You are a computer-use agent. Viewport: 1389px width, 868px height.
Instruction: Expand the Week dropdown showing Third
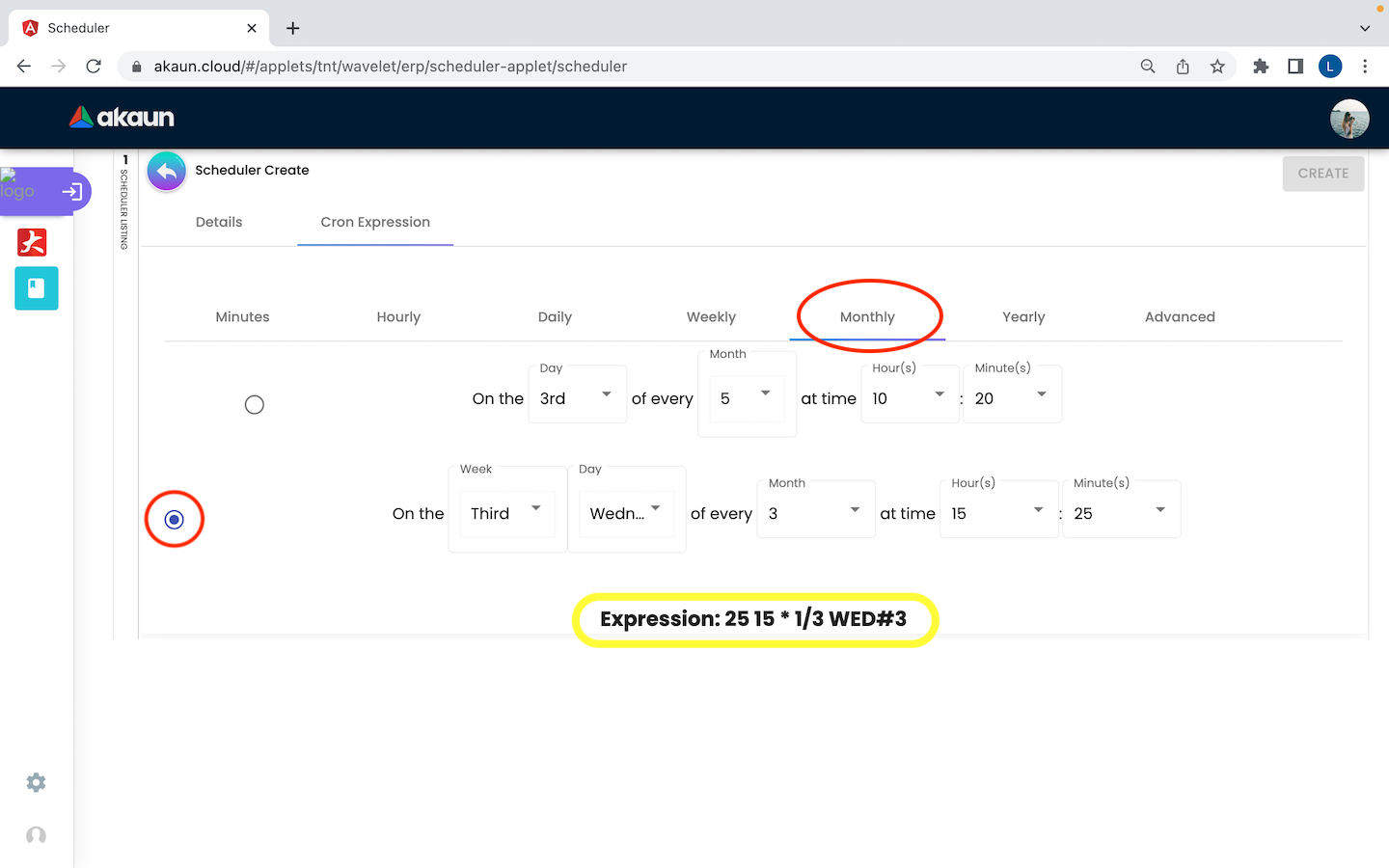506,513
